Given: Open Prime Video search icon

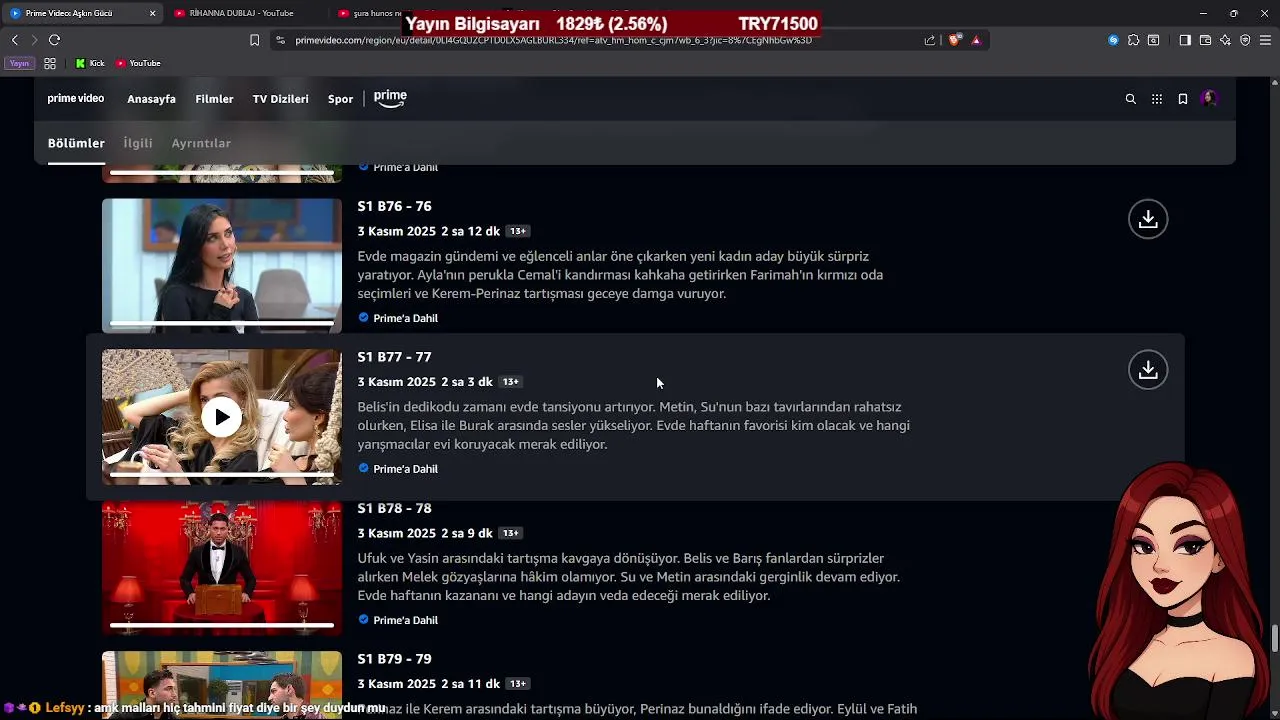Looking at the screenshot, I should [1131, 99].
